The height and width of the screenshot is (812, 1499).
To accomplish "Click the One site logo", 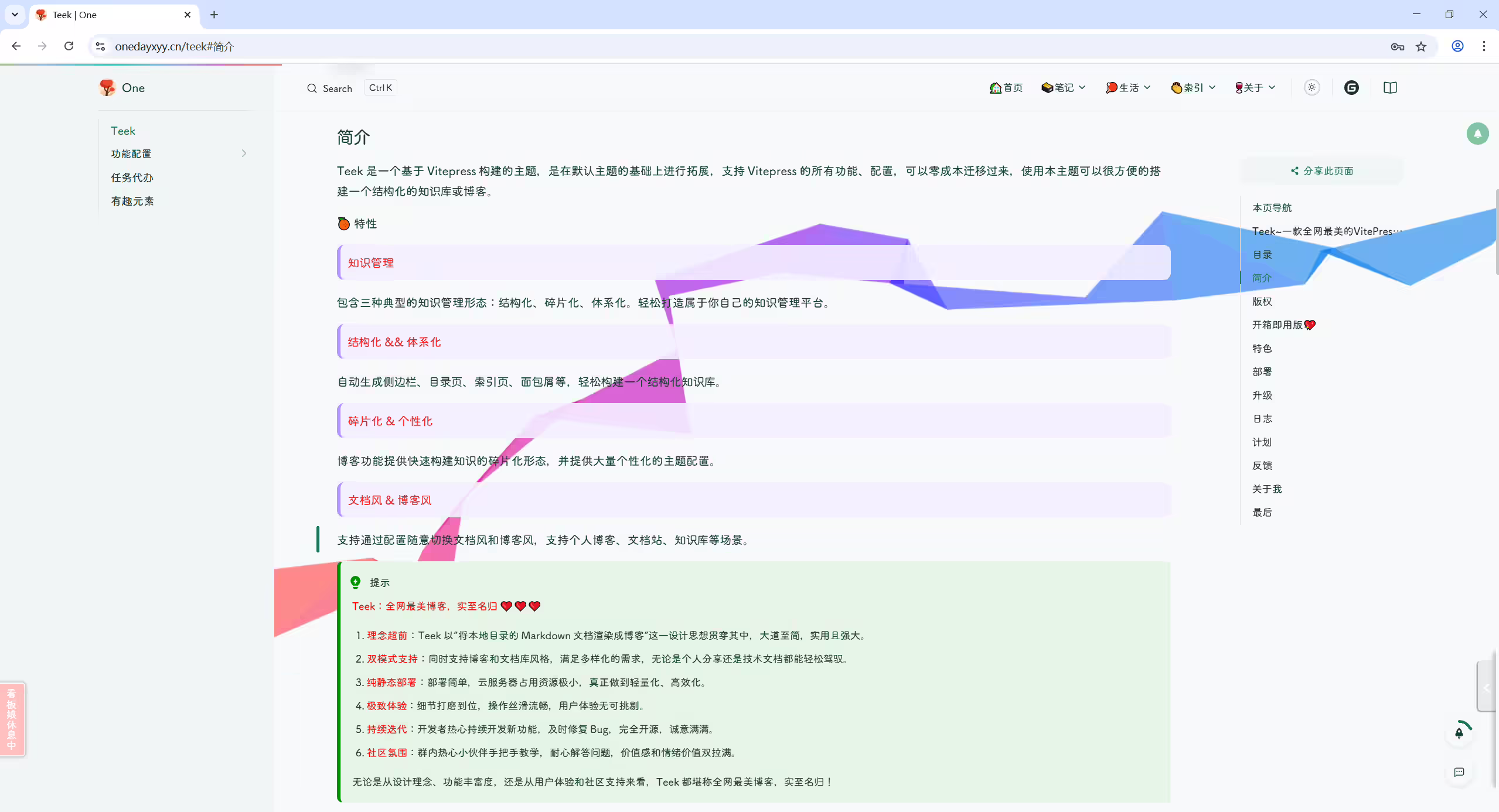I will click(x=122, y=88).
